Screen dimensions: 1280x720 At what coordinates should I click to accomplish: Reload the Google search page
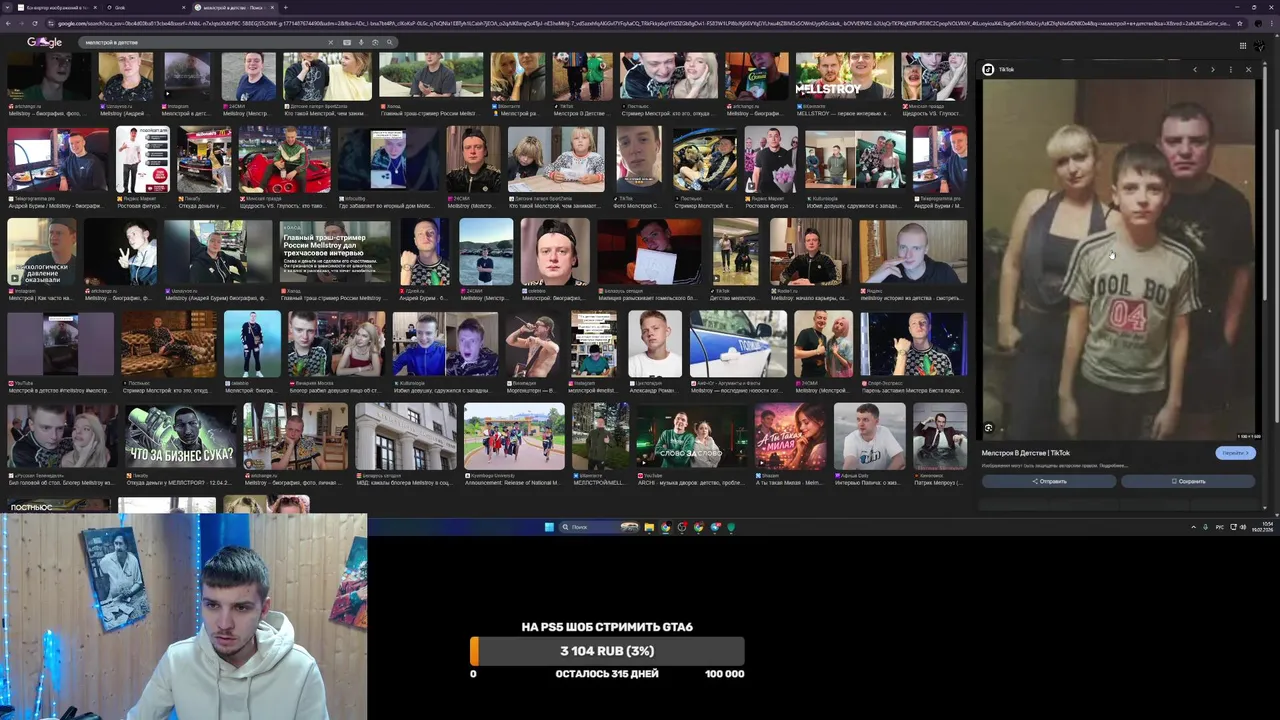35,23
